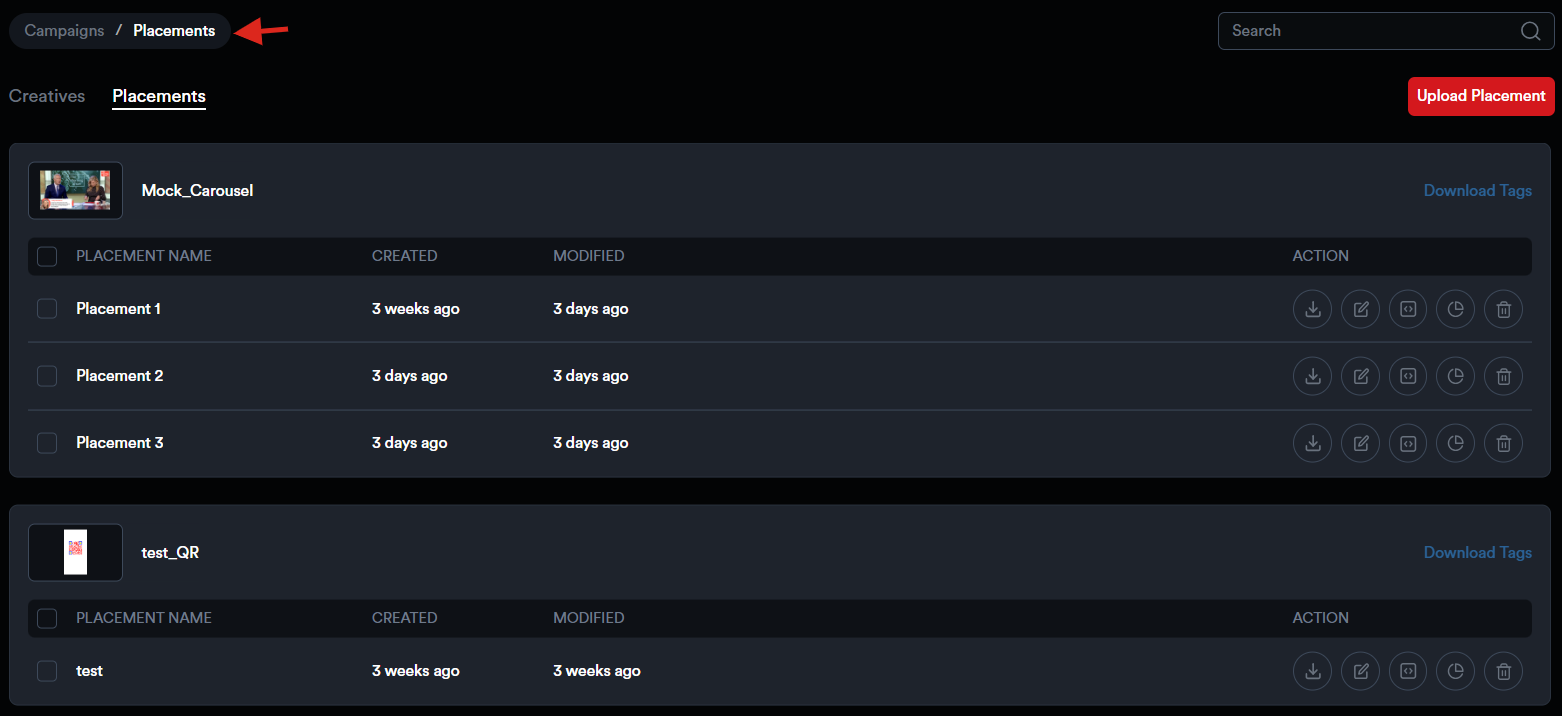Go to Campaigns in the breadcrumb

(64, 31)
